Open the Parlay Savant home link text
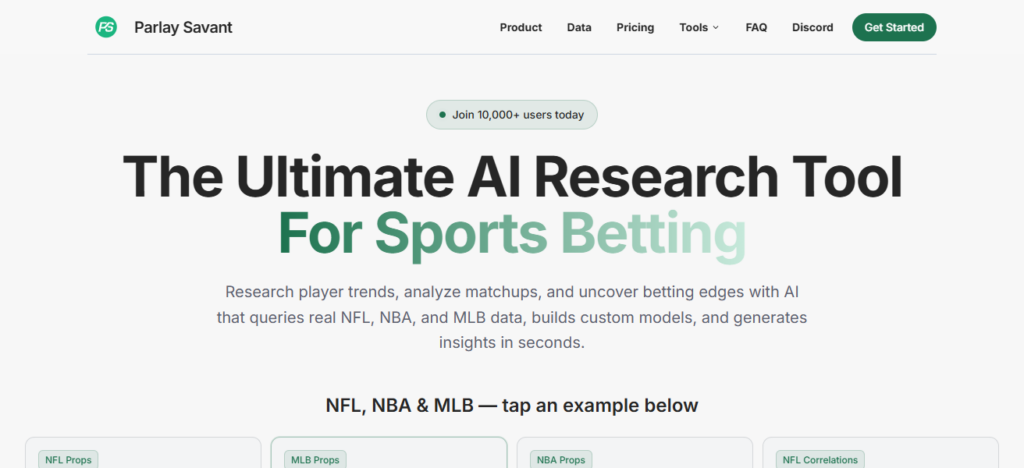 click(x=183, y=27)
